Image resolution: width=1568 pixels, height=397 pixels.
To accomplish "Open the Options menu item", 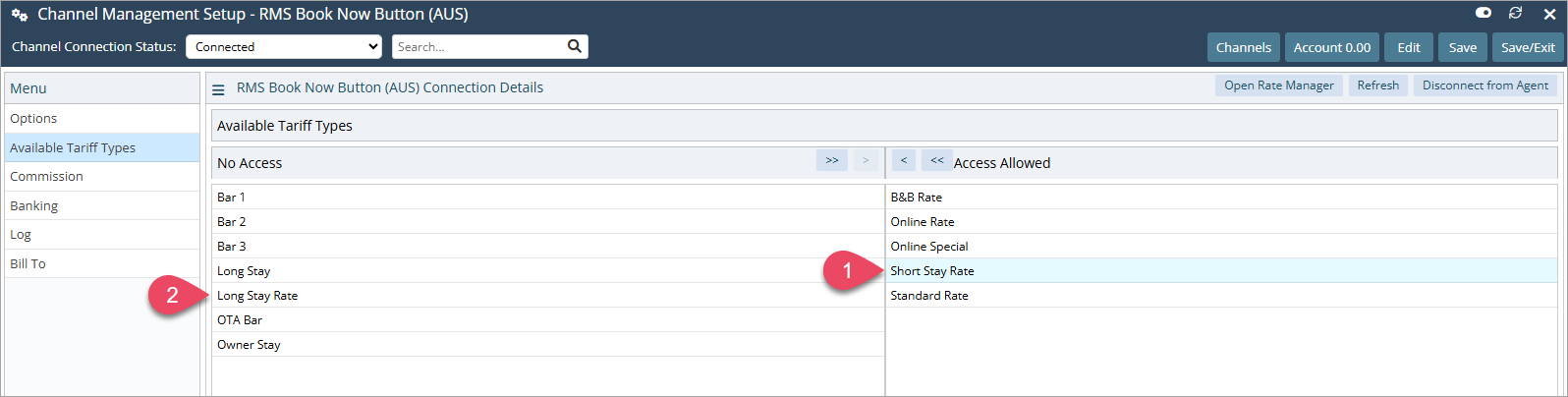I will pyautogui.click(x=102, y=118).
